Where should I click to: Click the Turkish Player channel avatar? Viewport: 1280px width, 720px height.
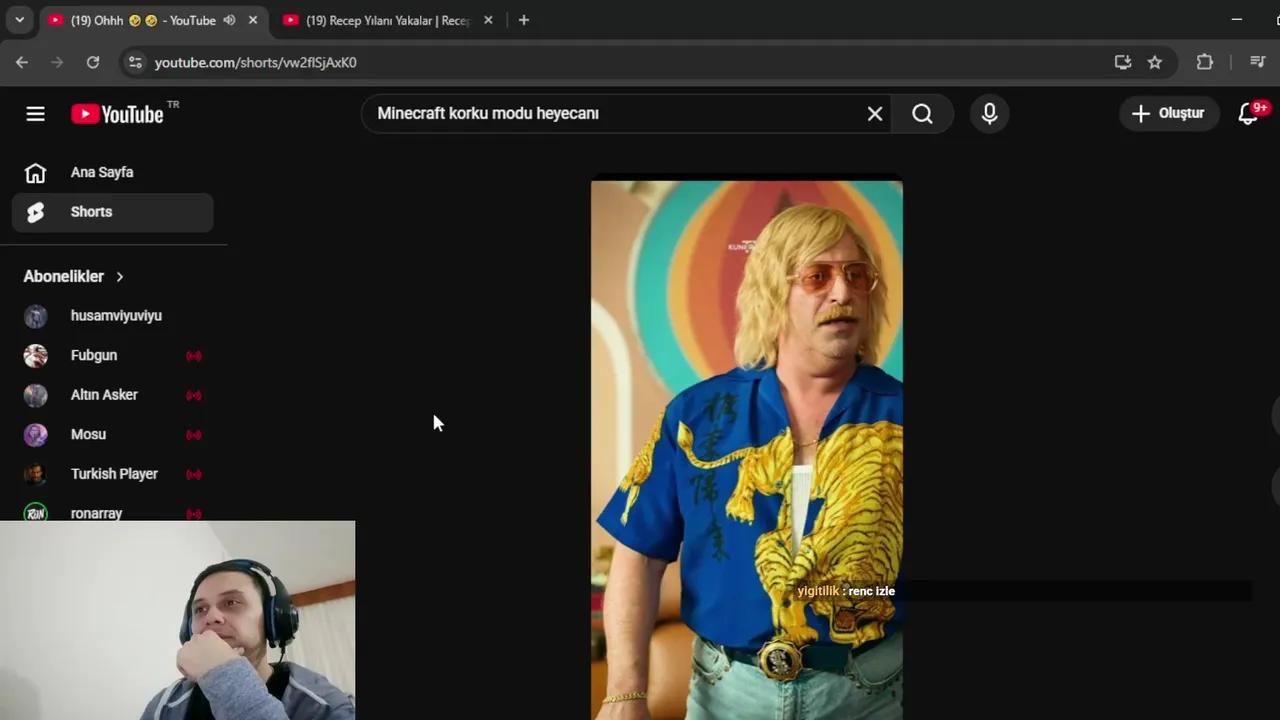(x=35, y=474)
